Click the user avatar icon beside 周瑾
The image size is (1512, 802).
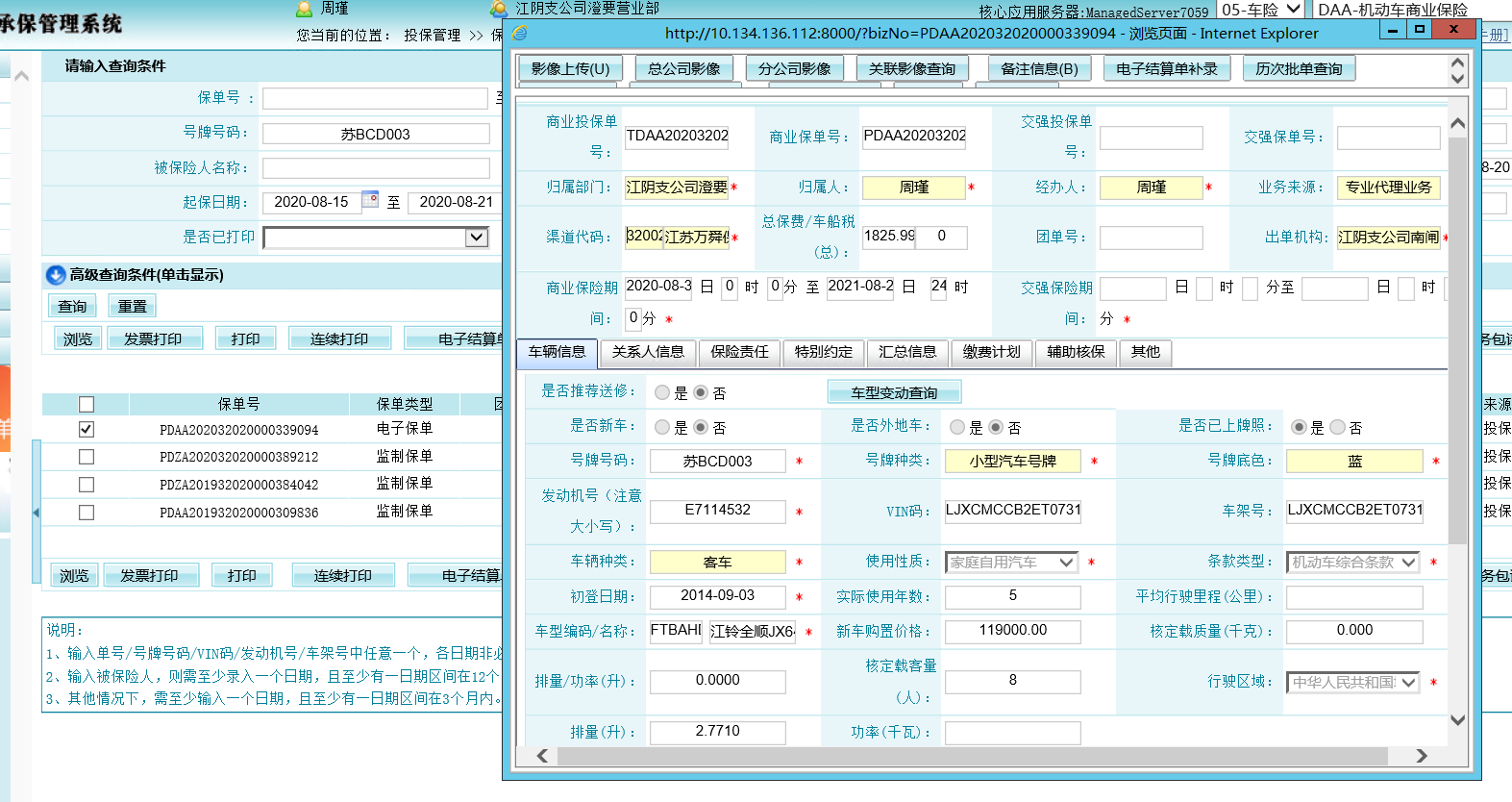click(x=305, y=9)
